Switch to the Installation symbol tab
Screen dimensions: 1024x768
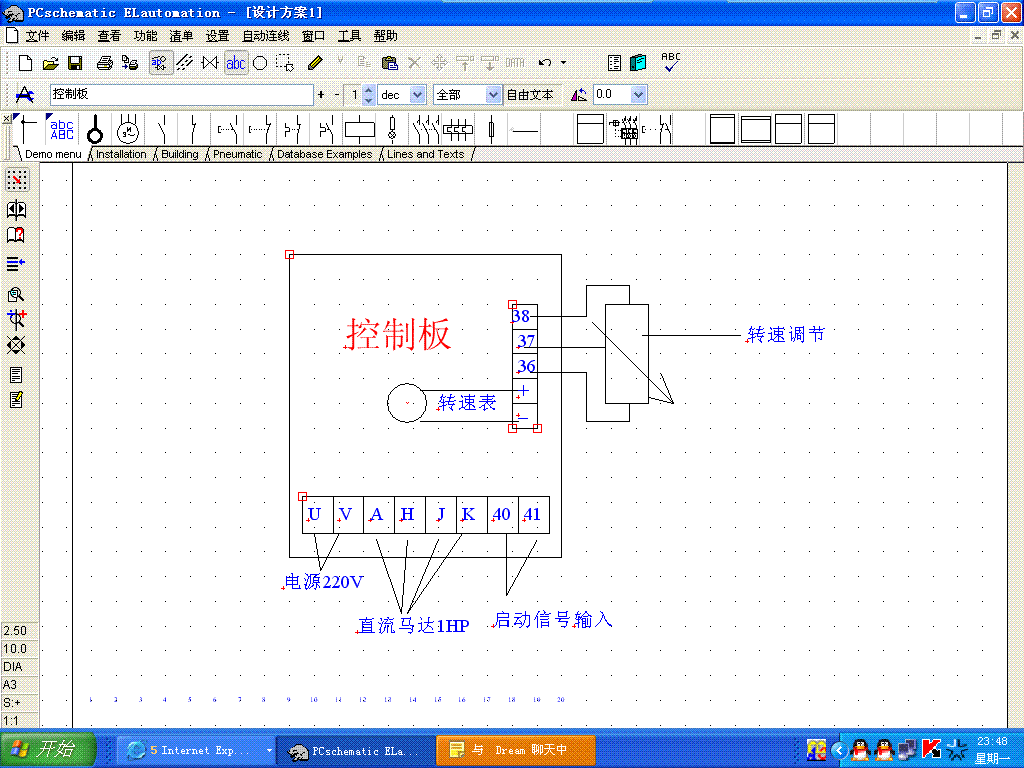[121, 154]
